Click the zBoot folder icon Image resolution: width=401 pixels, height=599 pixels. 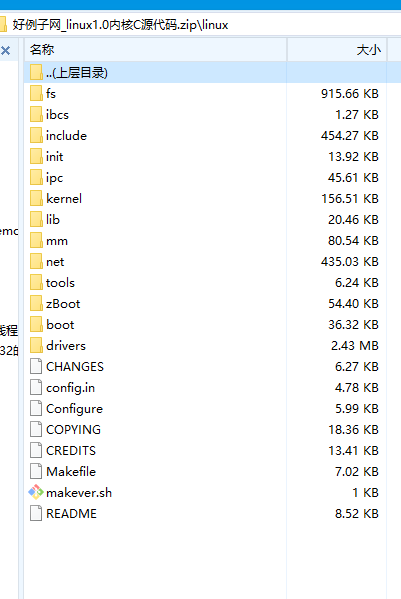pyautogui.click(x=36, y=303)
